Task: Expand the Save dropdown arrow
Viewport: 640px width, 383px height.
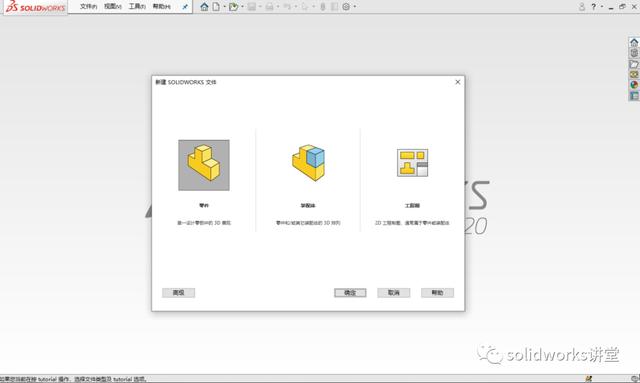Action: click(x=260, y=7)
